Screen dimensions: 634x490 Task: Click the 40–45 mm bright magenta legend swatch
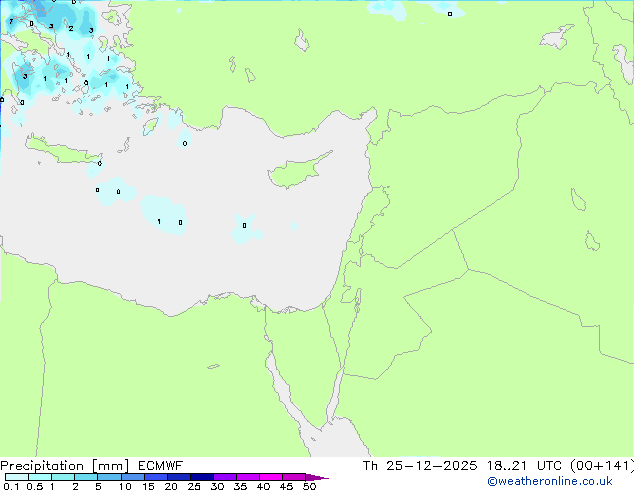[271, 477]
